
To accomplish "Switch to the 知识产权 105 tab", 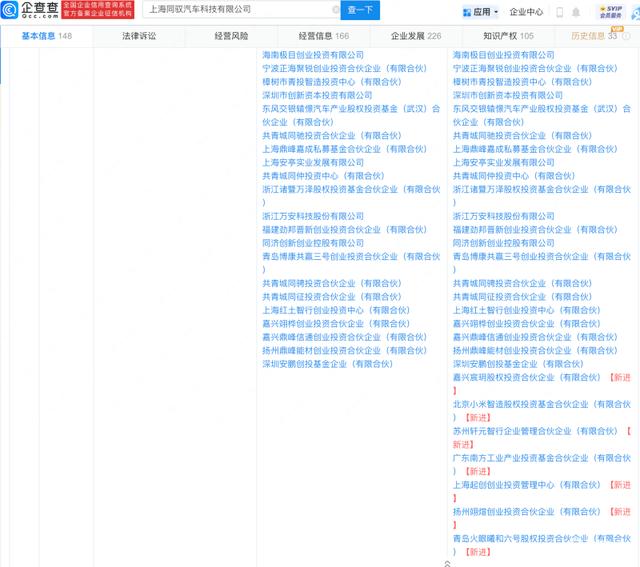I will tap(508, 36).
